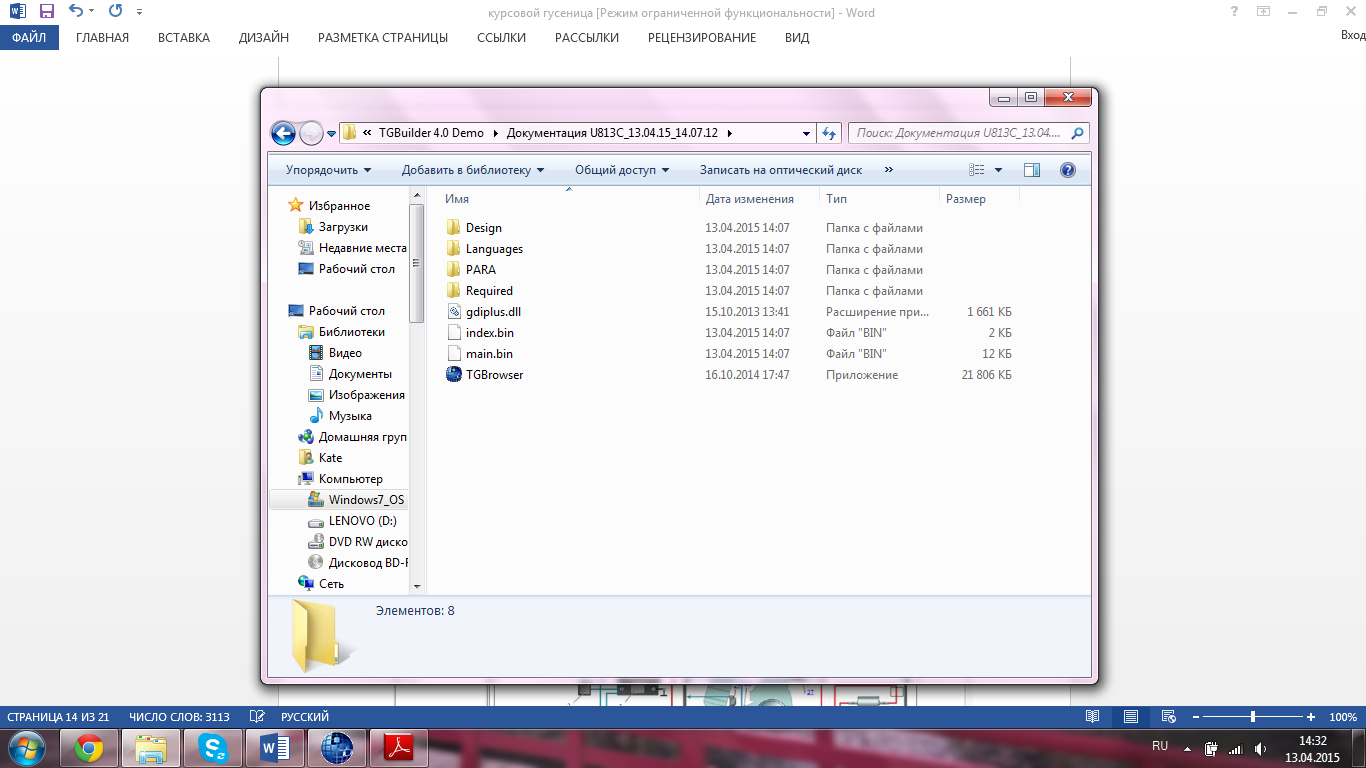
Task: Open the ФАЙЛ tab in Word
Action: (29, 38)
